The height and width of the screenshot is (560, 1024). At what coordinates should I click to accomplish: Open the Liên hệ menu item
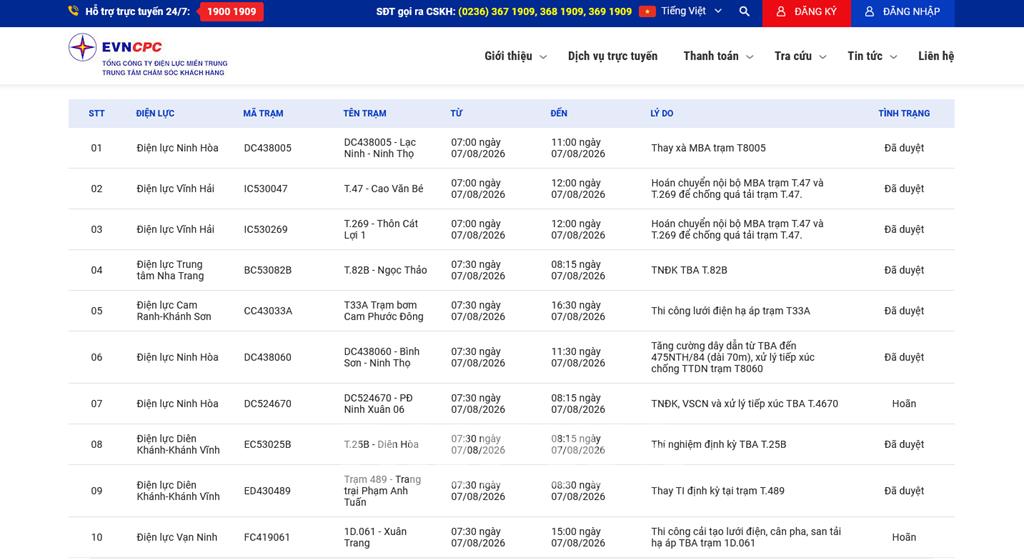(936, 56)
